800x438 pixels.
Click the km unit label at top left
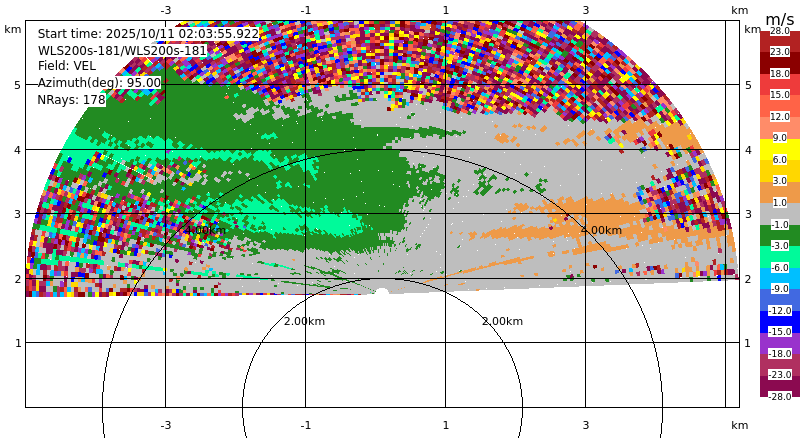(x=13, y=29)
